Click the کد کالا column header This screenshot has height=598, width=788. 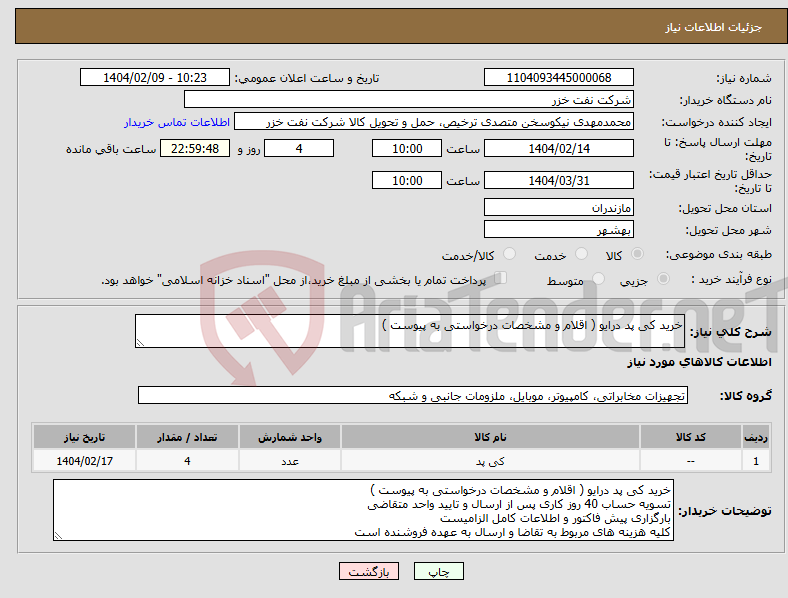click(x=691, y=437)
